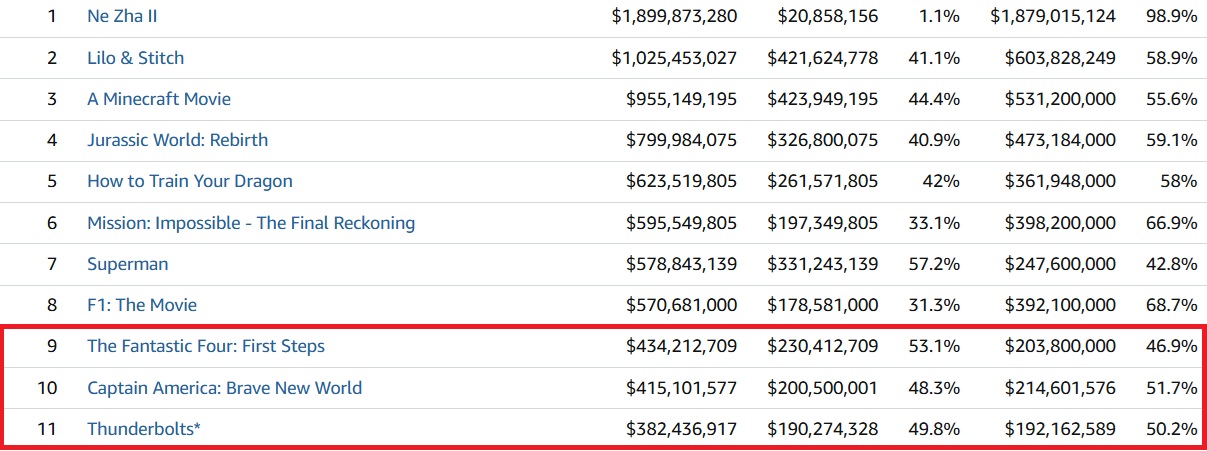This screenshot has width=1207, height=451.
Task: Select domestic share 1.1% for Ne Zha II
Action: pos(938,17)
